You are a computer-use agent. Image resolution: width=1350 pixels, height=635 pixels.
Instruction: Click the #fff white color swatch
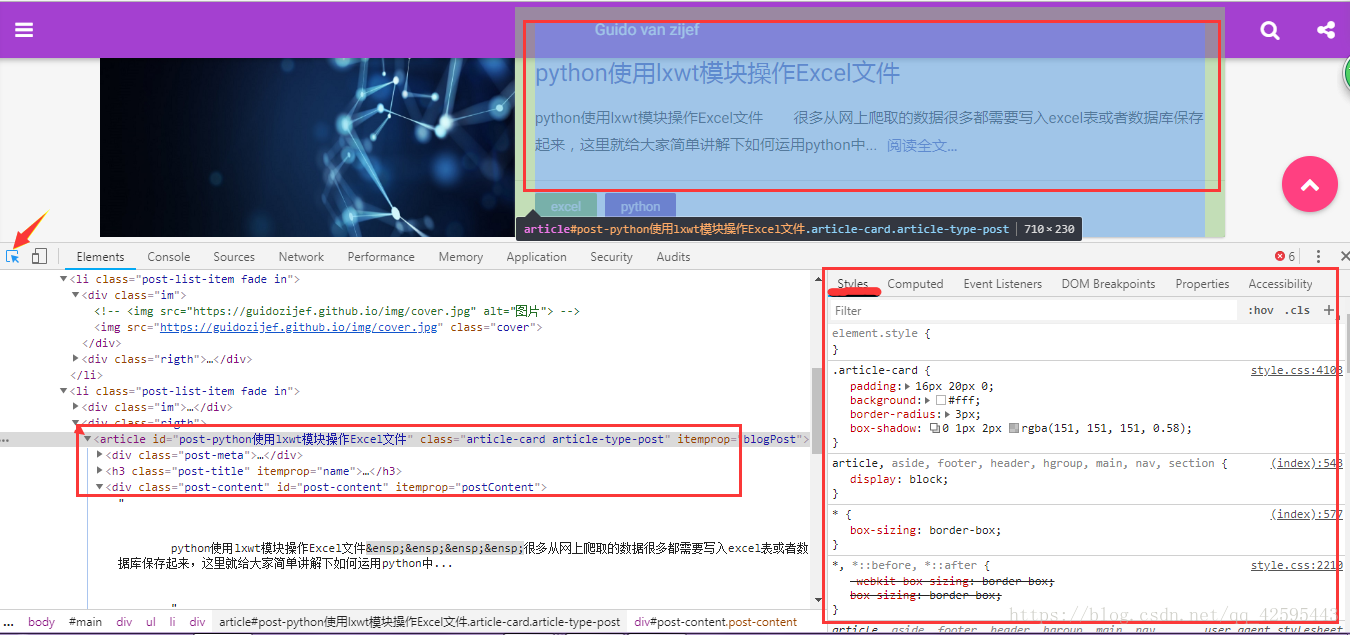[941, 400]
